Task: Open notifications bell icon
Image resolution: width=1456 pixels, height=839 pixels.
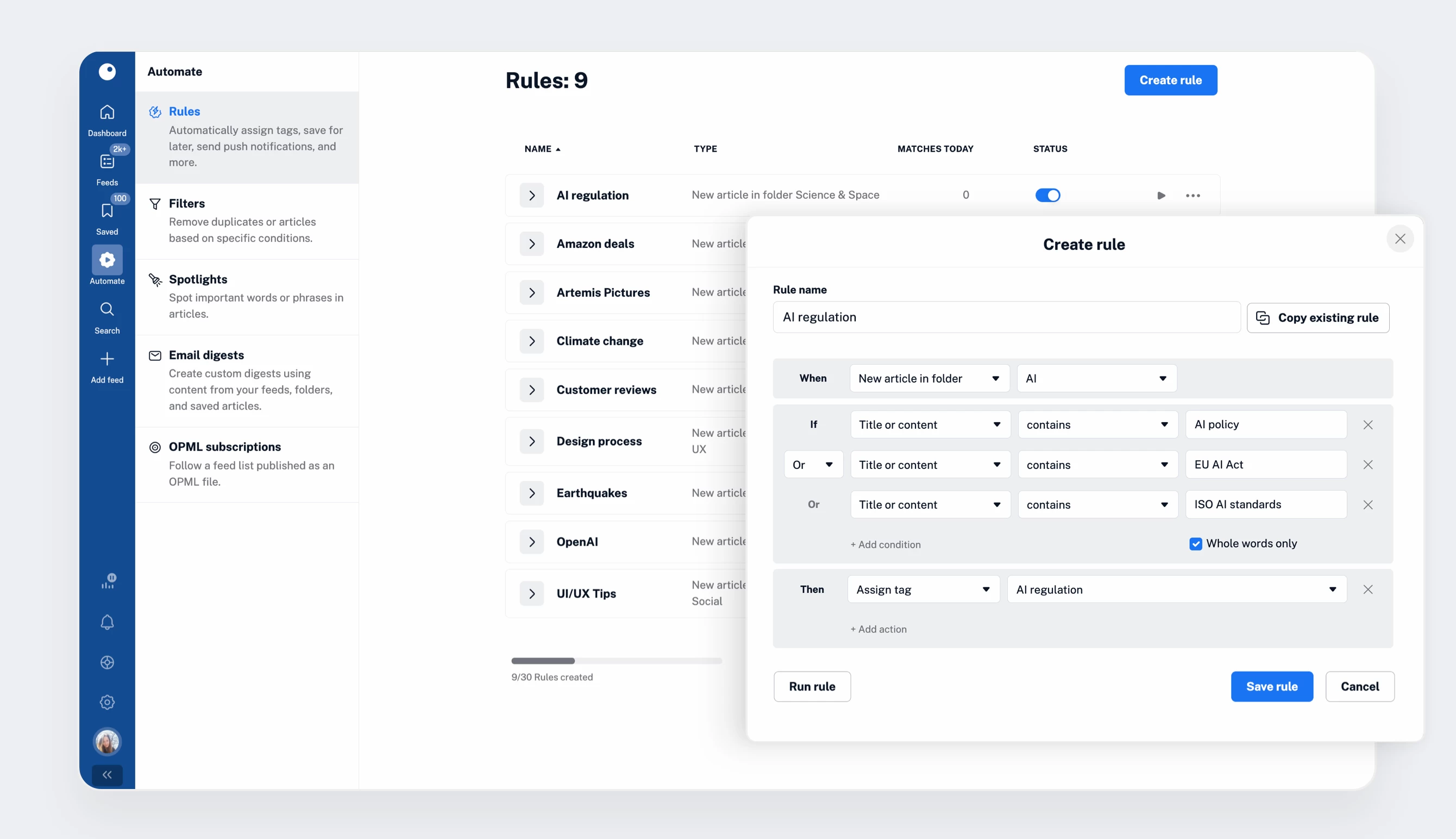Action: click(107, 622)
